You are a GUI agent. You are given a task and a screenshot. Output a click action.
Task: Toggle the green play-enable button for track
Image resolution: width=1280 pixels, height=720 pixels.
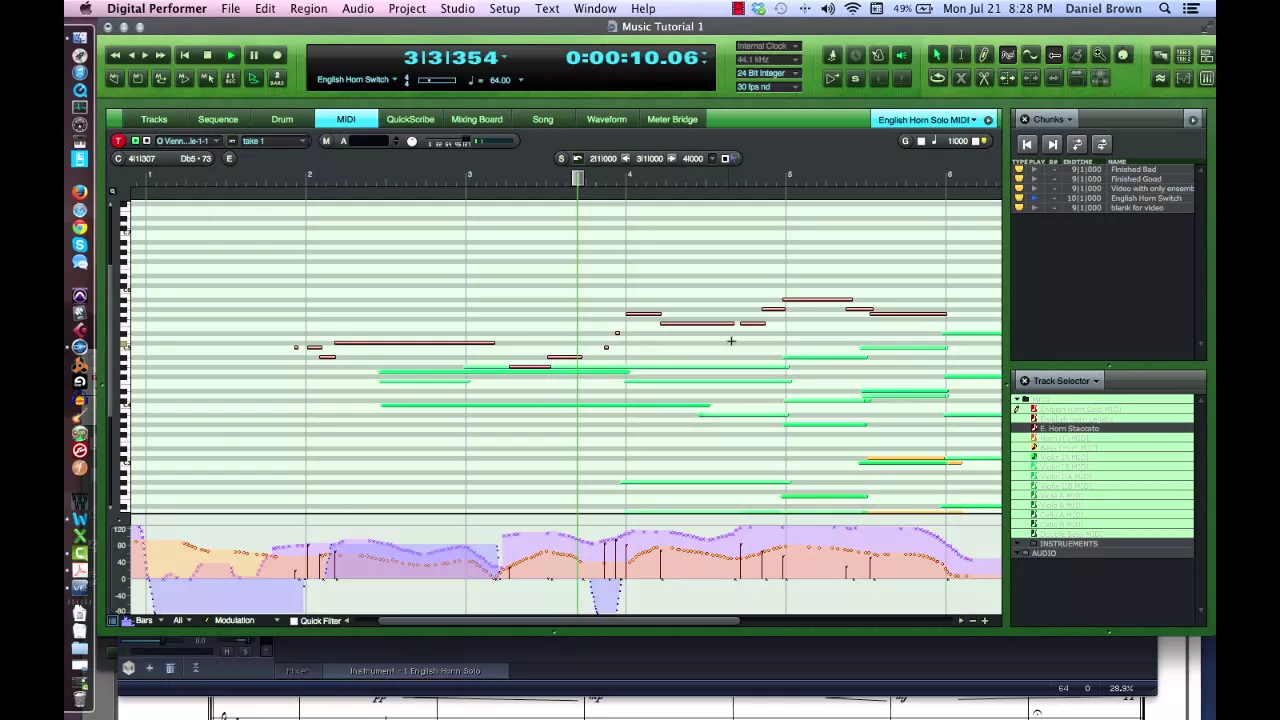[135, 141]
